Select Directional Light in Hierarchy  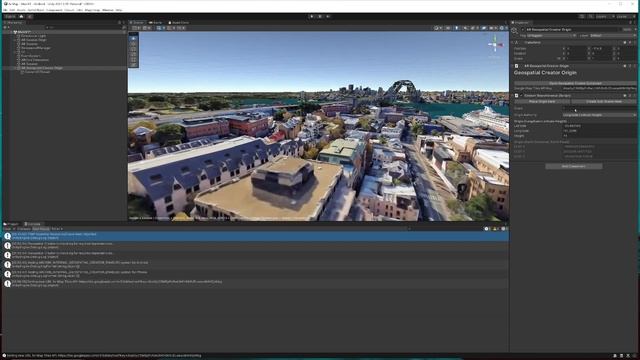33,36
